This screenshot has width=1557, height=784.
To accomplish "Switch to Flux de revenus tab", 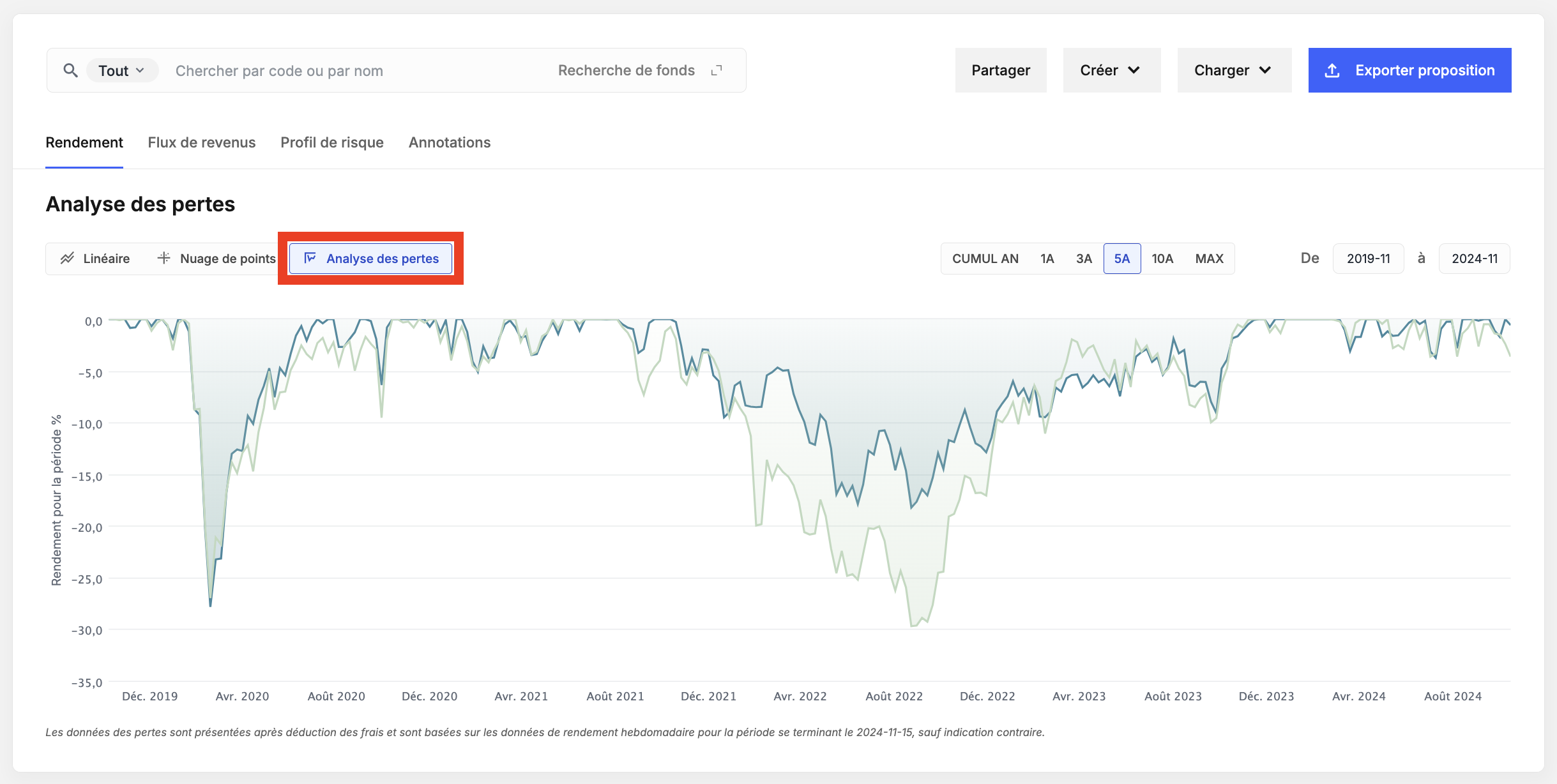I will pyautogui.click(x=202, y=142).
